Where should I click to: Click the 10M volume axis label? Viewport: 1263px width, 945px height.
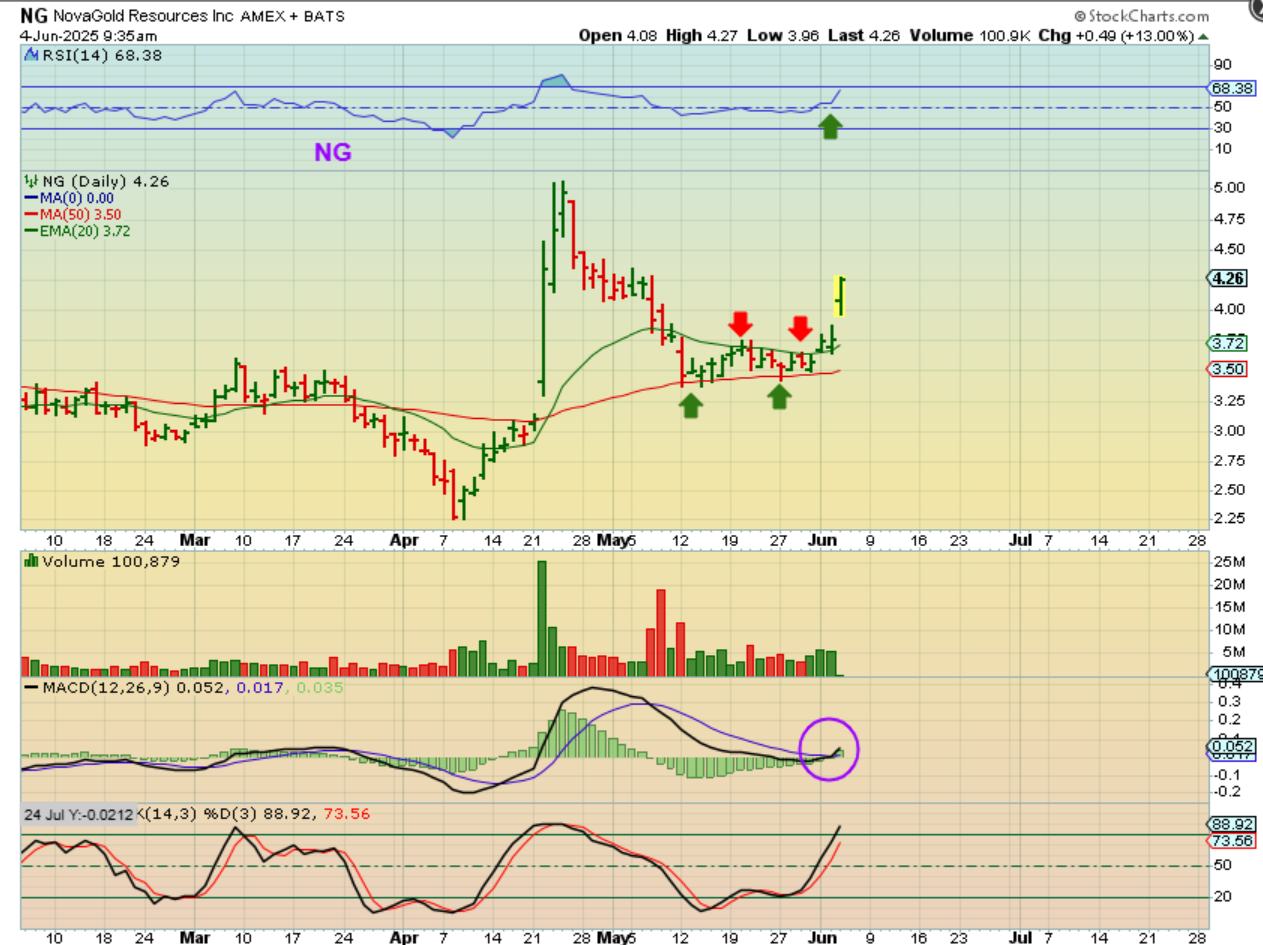[x=1228, y=630]
